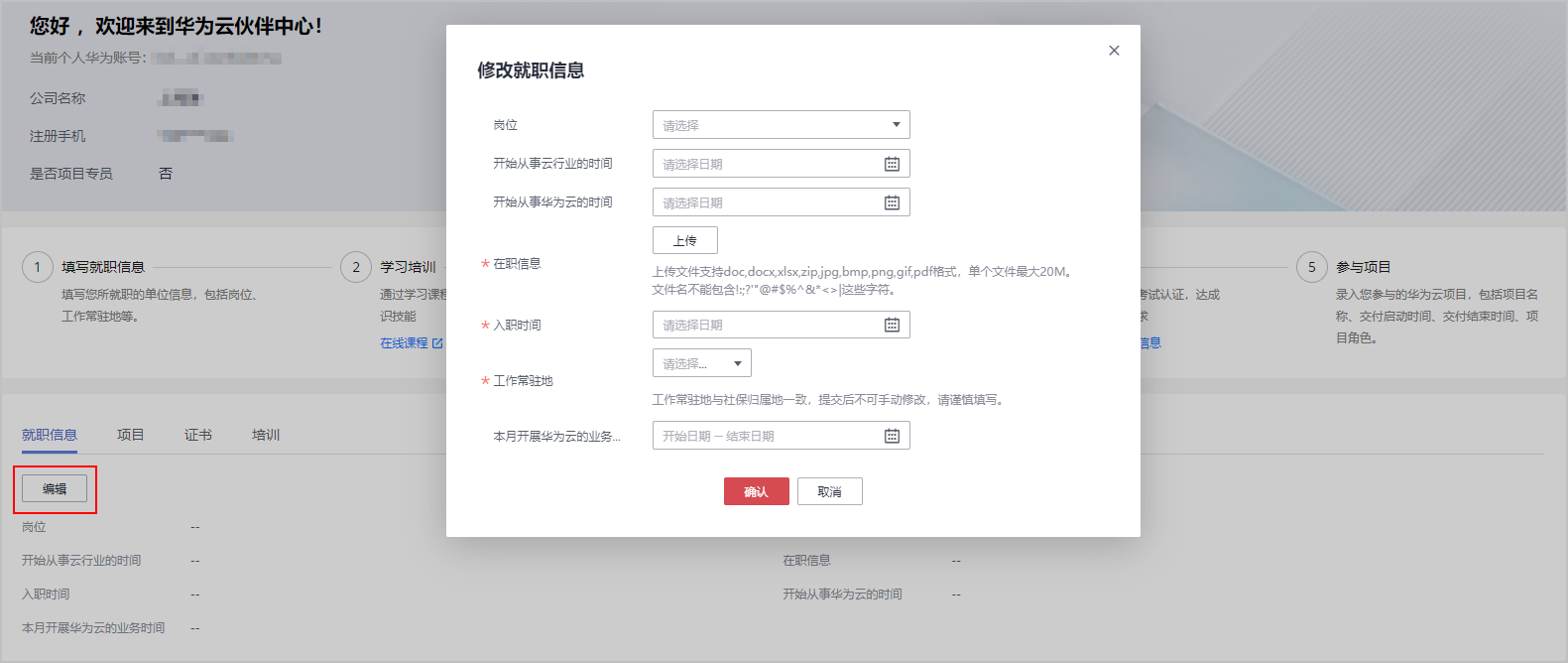Open the 在线课程 link

point(404,343)
